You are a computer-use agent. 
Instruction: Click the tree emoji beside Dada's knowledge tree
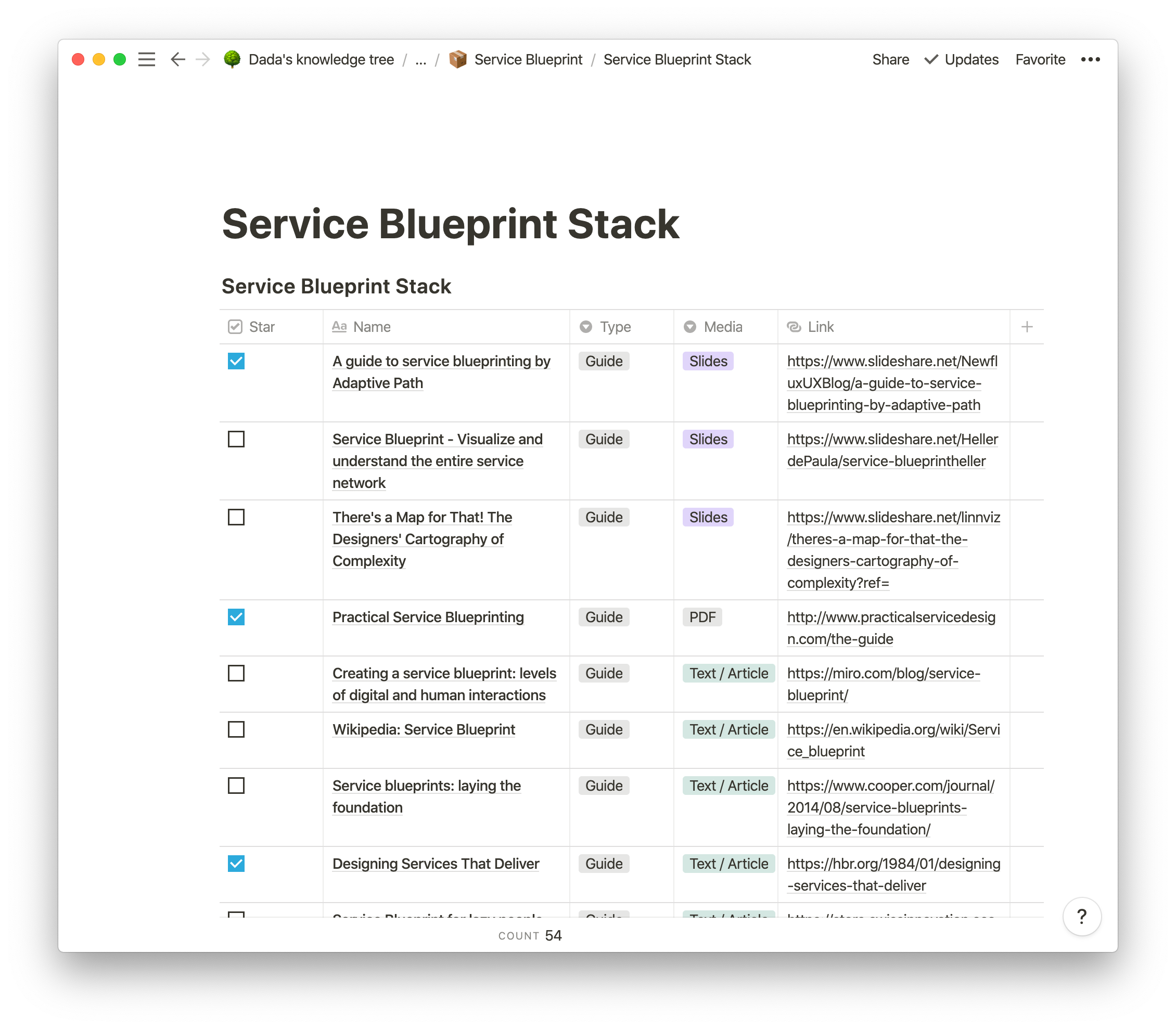click(233, 59)
